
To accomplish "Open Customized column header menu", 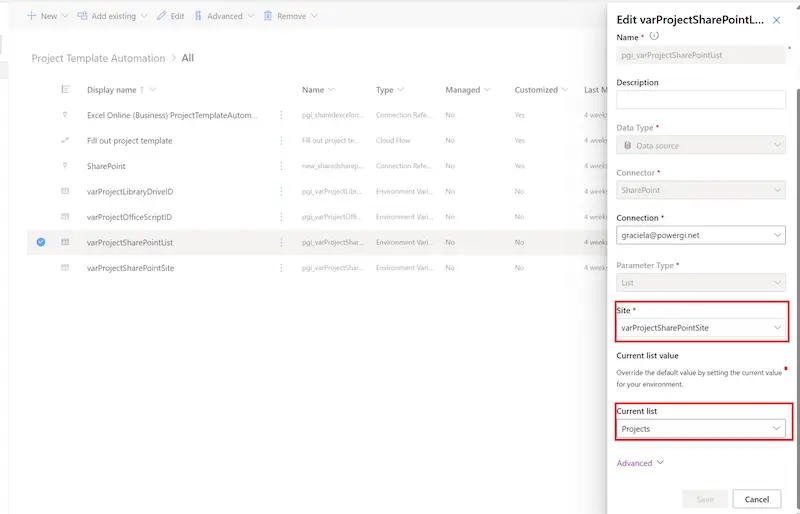I will (541, 90).
